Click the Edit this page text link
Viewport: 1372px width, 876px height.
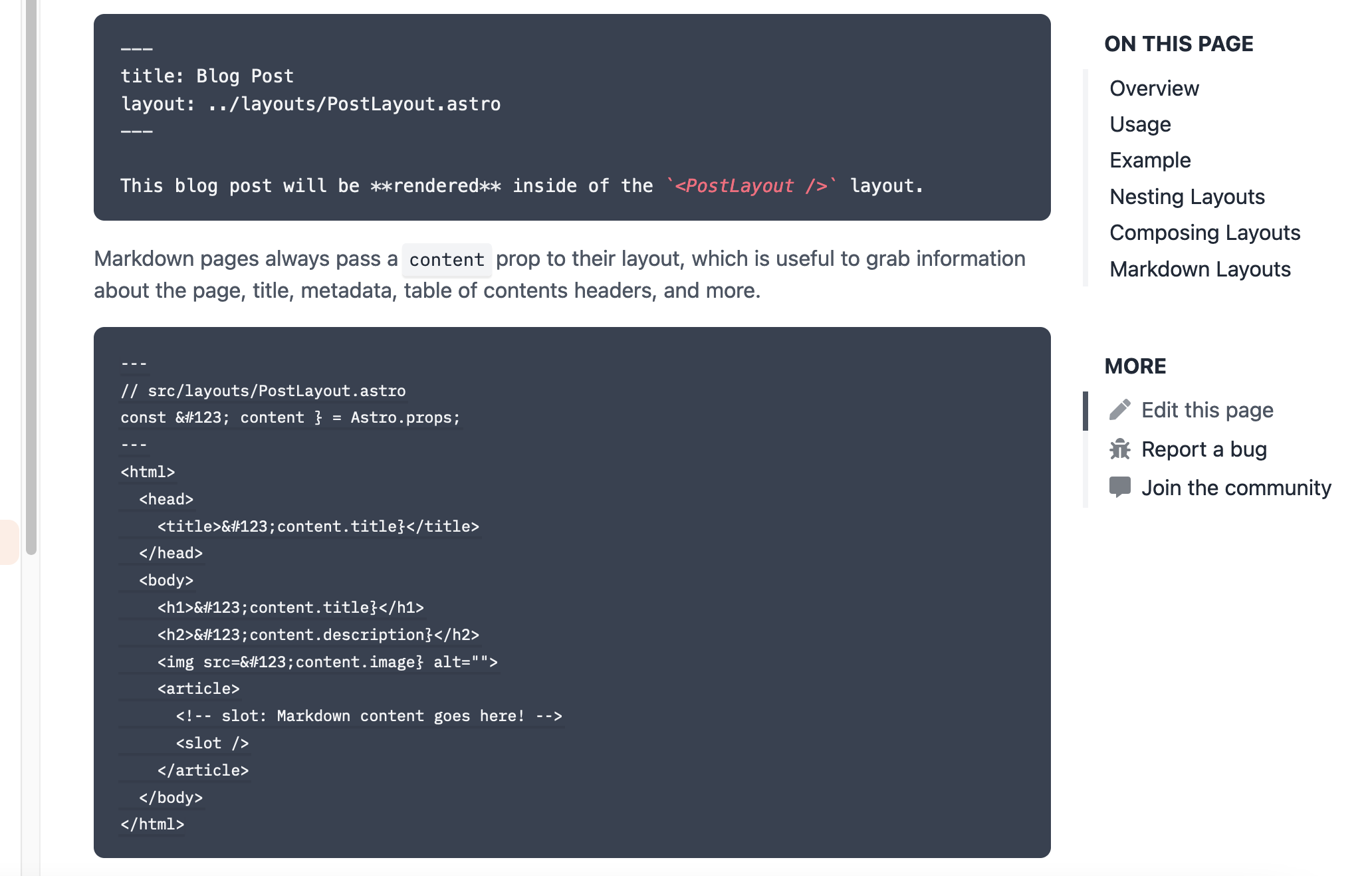[1207, 409]
